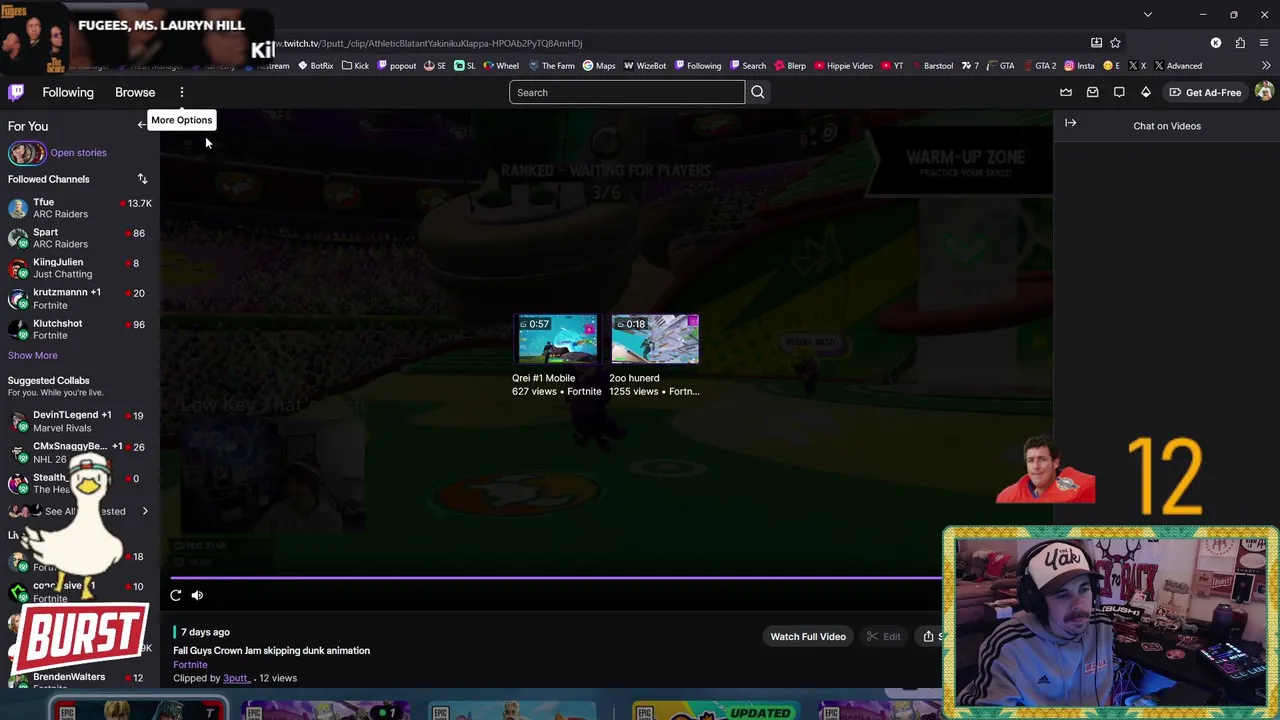Open the Fortnite category link
Image resolution: width=1280 pixels, height=720 pixels.
(x=190, y=665)
